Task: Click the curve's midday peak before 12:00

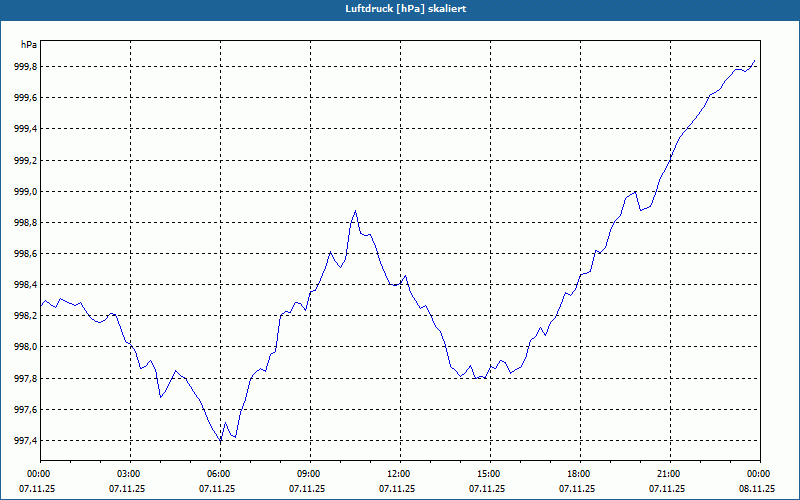Action: (355, 211)
